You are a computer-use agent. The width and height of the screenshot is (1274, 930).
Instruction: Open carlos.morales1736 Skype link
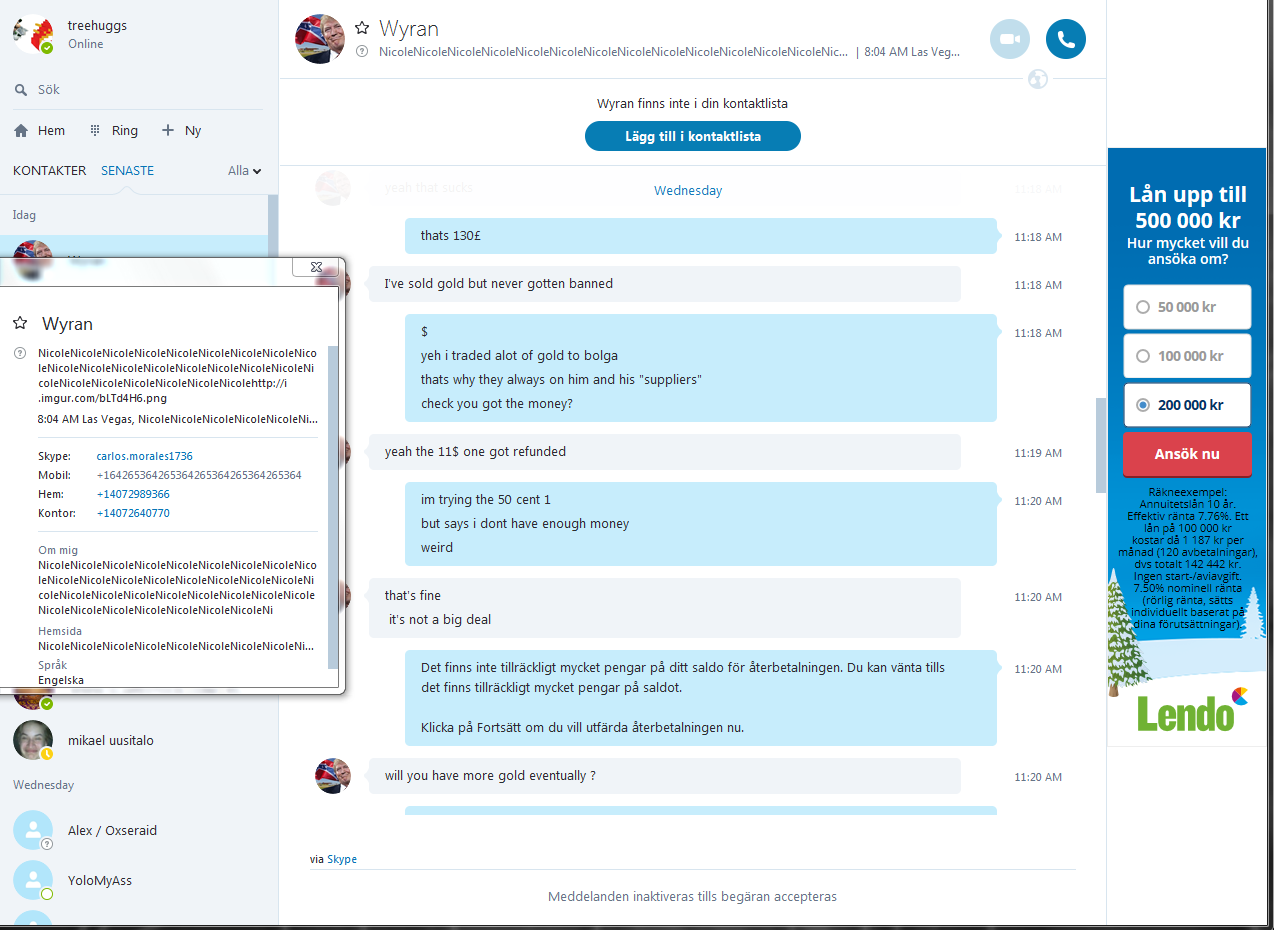[x=145, y=456]
